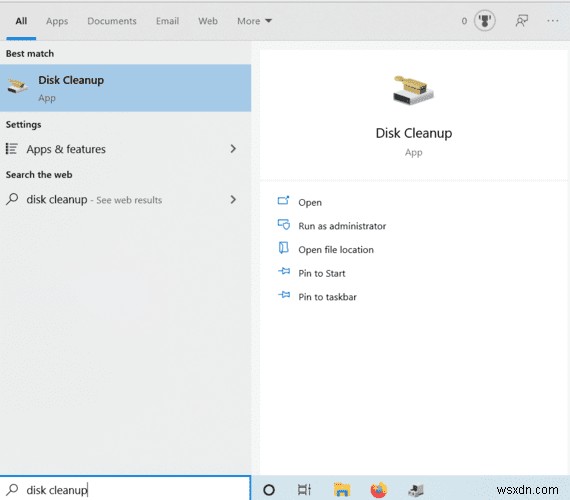Select the Disk Cleanup best match result
This screenshot has height=500, width=570.
(x=125, y=88)
